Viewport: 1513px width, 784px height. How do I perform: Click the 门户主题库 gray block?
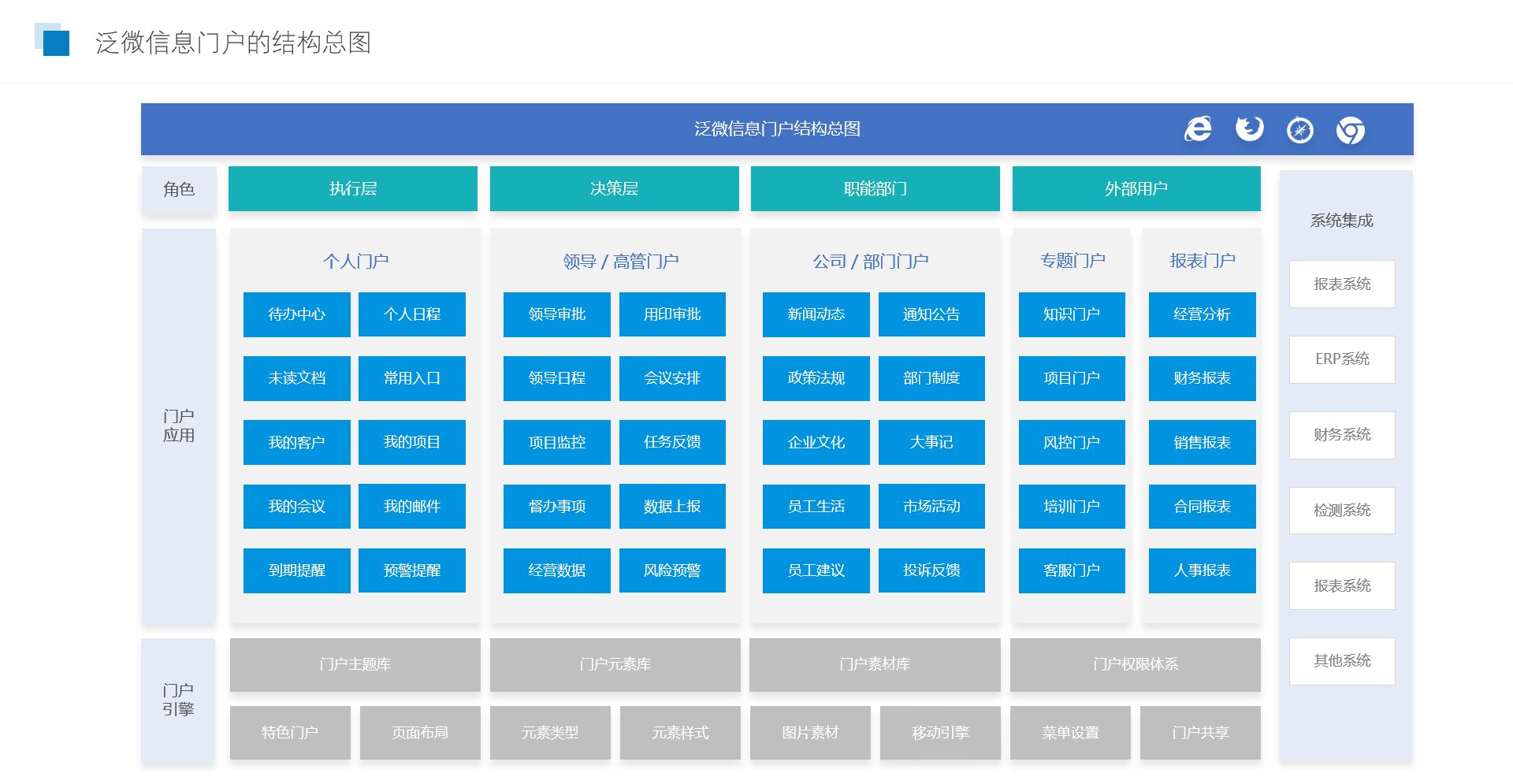click(x=355, y=665)
